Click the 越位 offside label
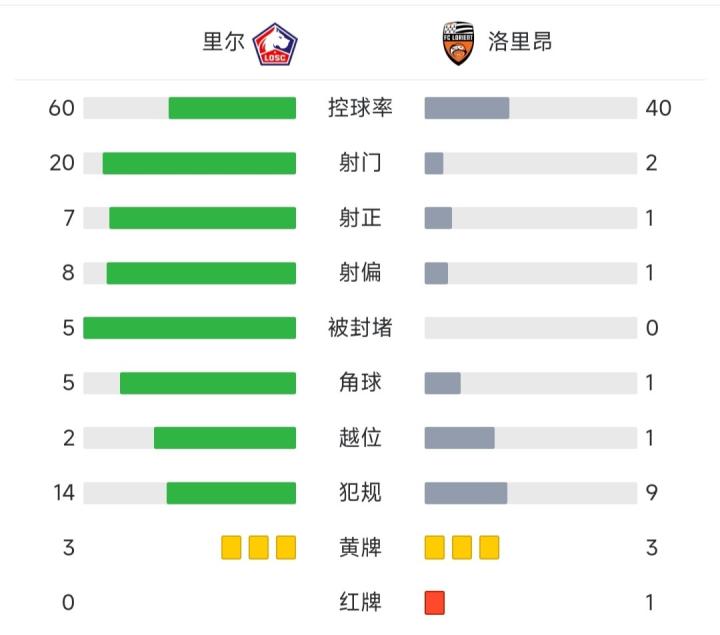 pos(360,438)
